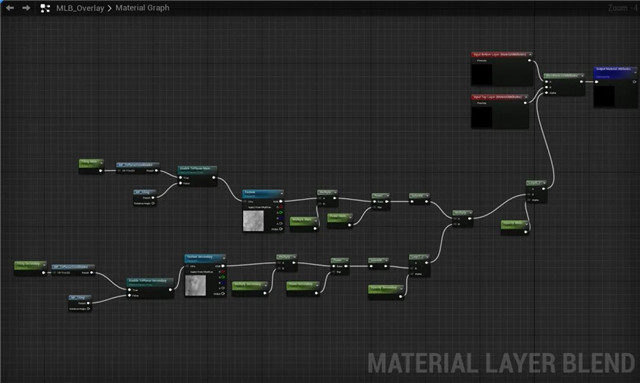This screenshot has height=383, width=640.
Task: Click Alpha input pin of BlendMaterialAttributes node
Action: tap(547, 93)
